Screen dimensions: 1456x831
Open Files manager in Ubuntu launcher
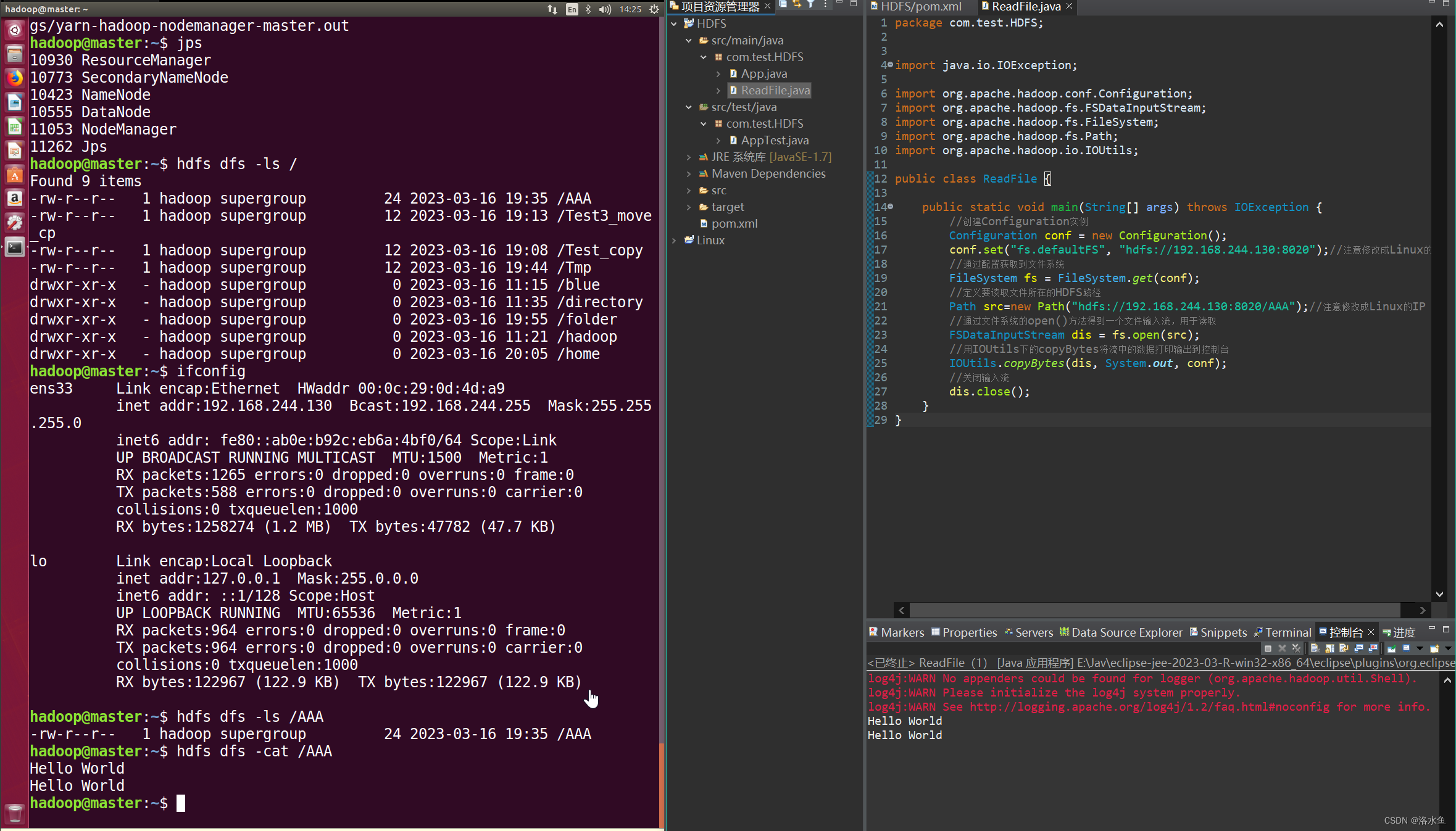15,54
